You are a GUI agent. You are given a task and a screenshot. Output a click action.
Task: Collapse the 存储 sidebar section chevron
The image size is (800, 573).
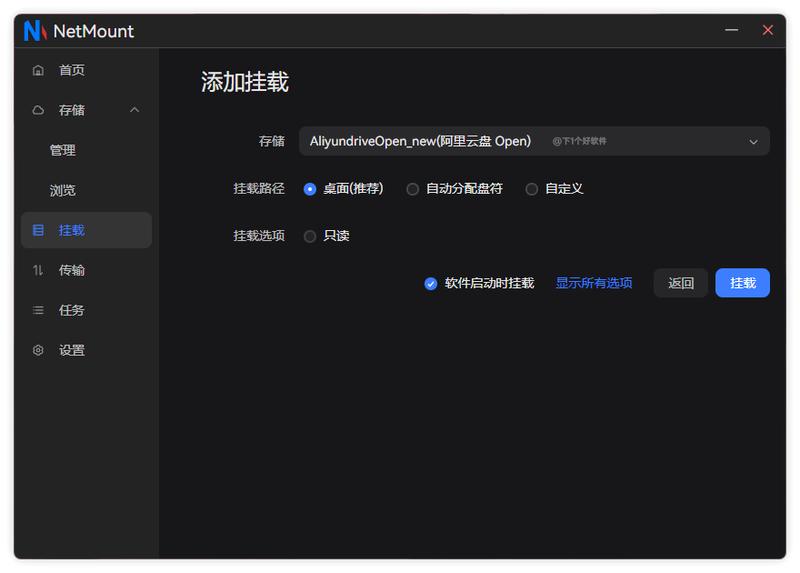point(135,110)
